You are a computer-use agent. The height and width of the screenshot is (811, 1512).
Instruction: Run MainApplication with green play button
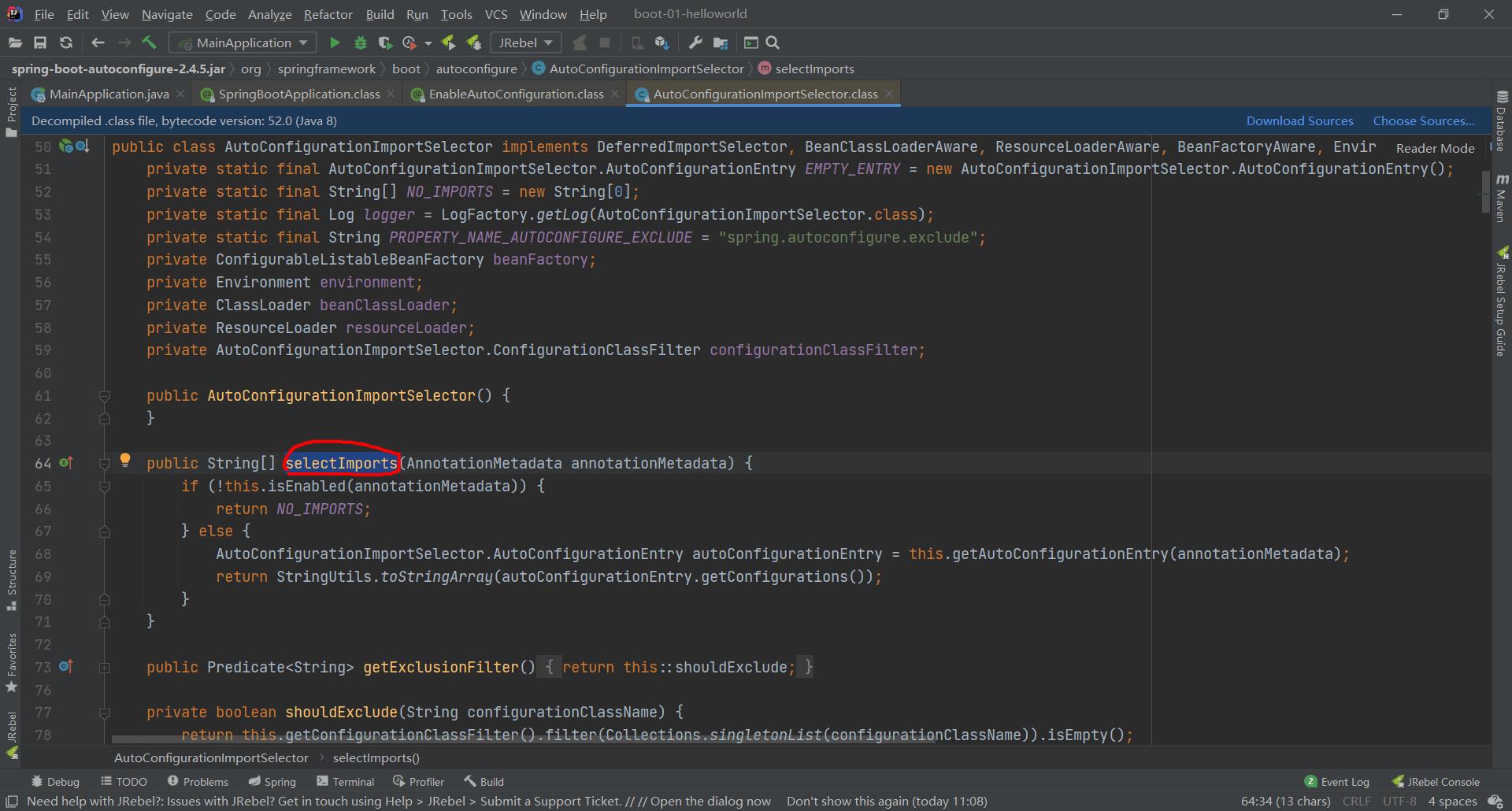335,43
